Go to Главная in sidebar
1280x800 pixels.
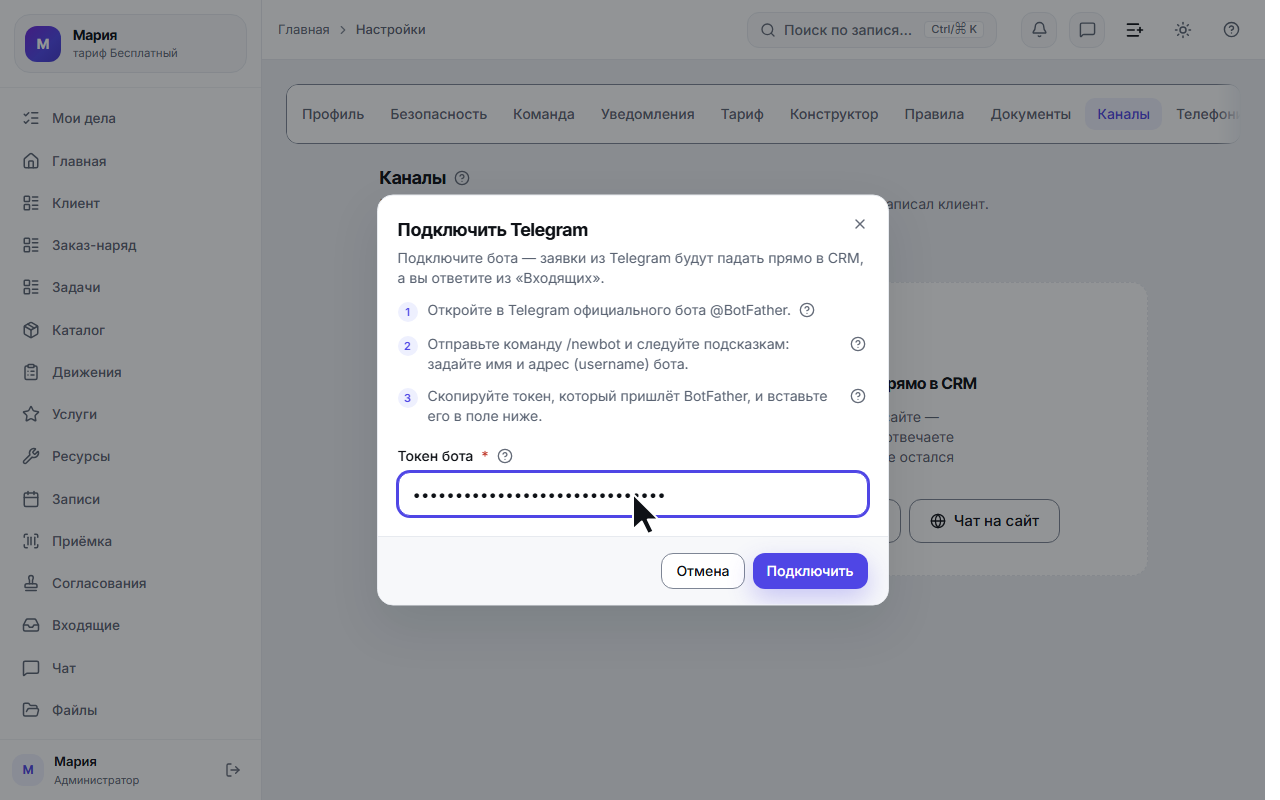(130, 161)
